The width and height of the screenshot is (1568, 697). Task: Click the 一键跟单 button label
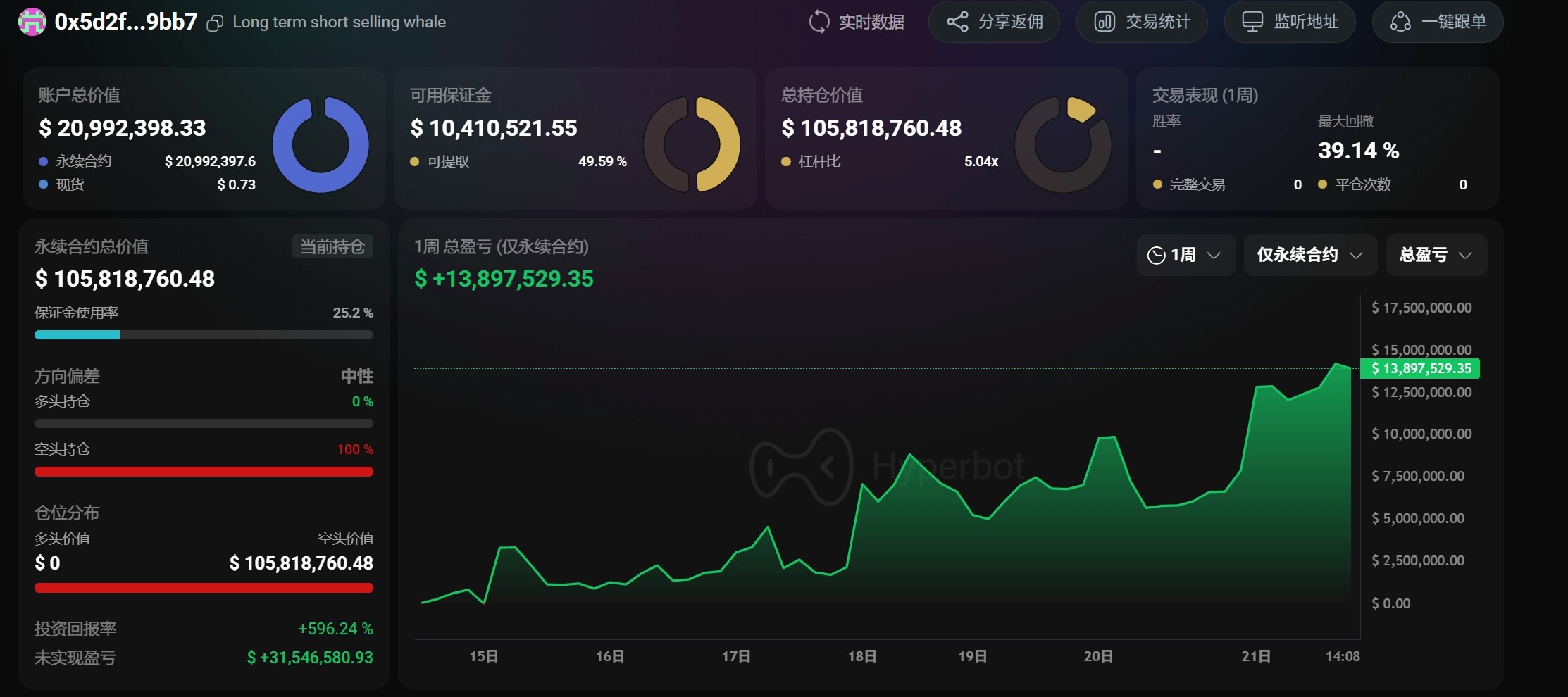(x=1454, y=22)
